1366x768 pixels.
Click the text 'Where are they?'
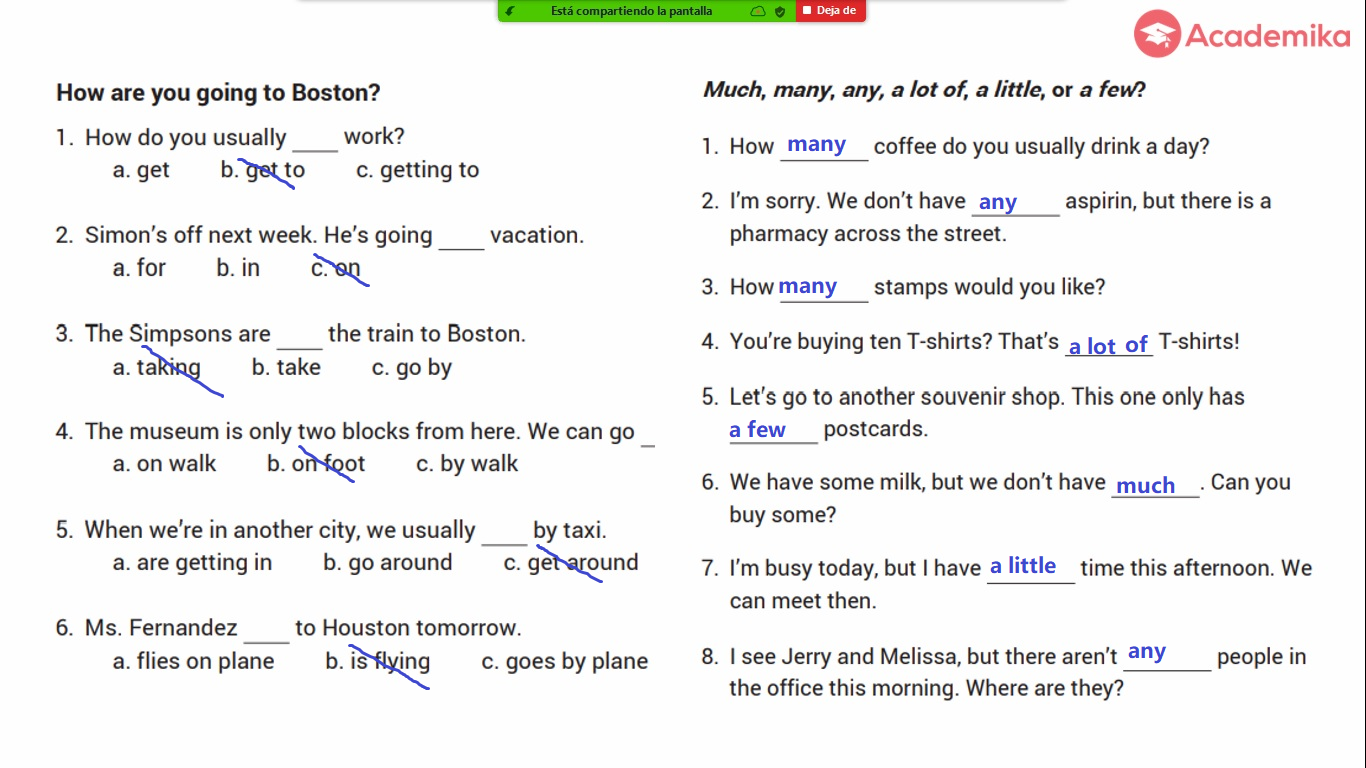[x=1043, y=689]
